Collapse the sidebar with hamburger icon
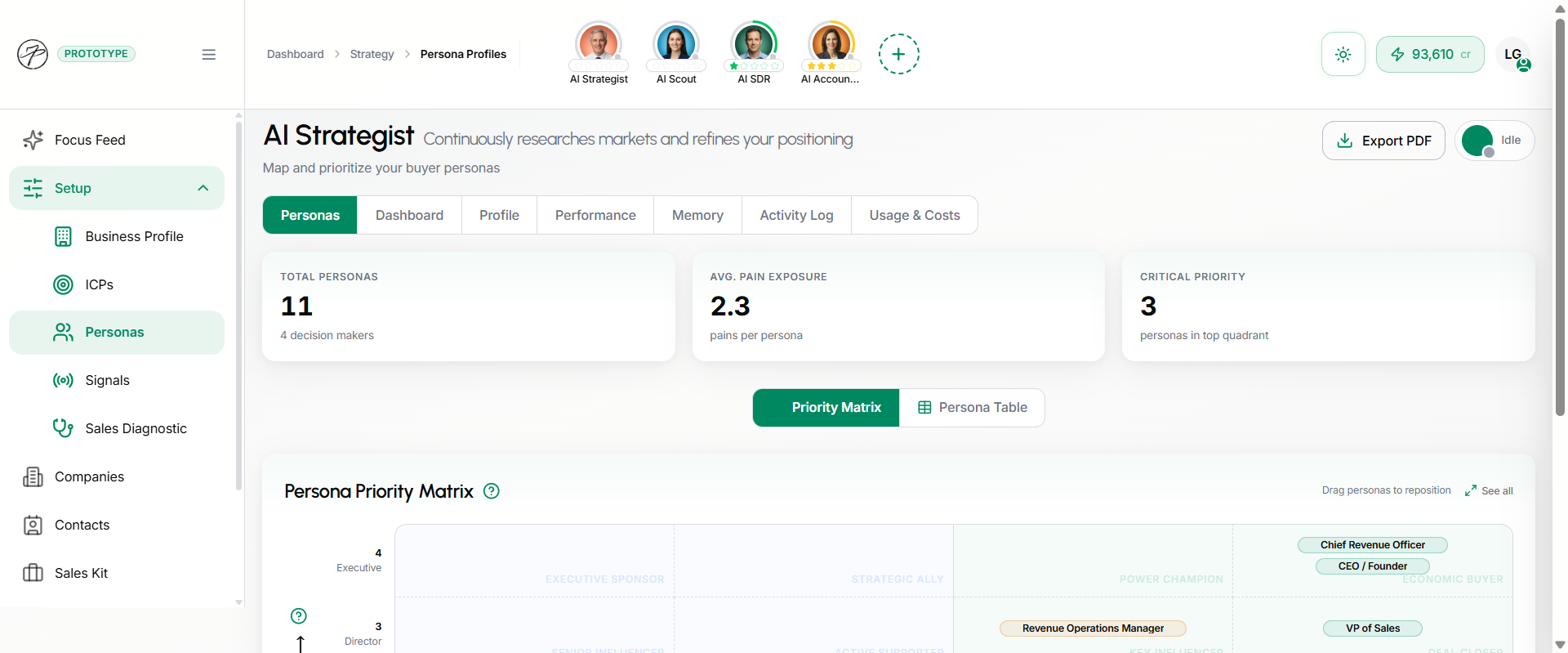This screenshot has width=1568, height=653. point(209,54)
